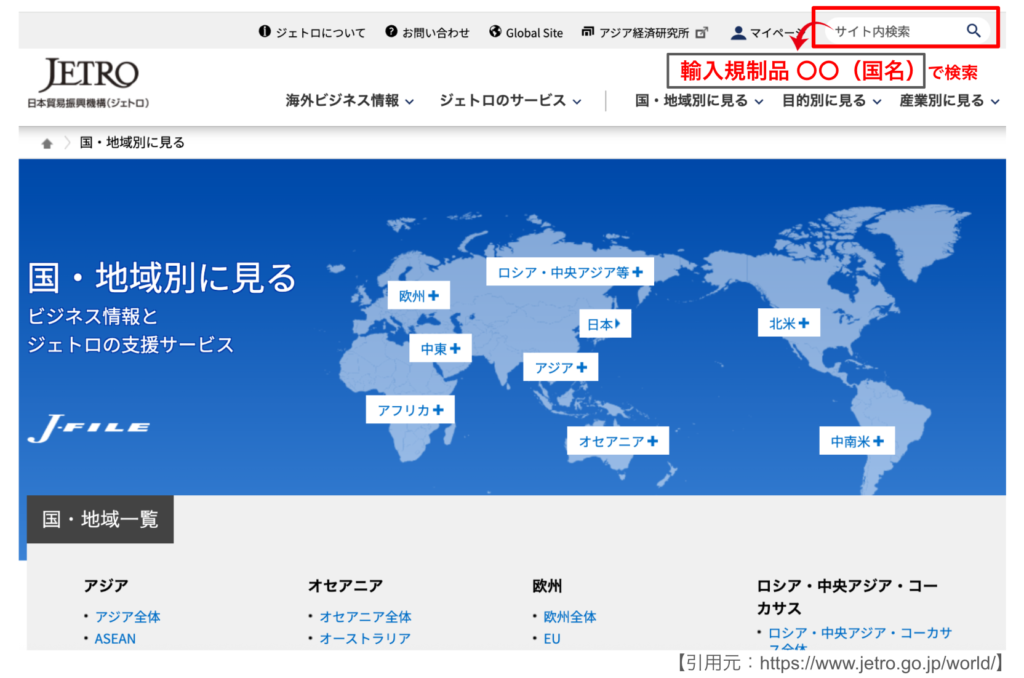The height and width of the screenshot is (678, 1024).
Task: Click 国・地域別に見る breadcrumb text
Action: [x=132, y=142]
